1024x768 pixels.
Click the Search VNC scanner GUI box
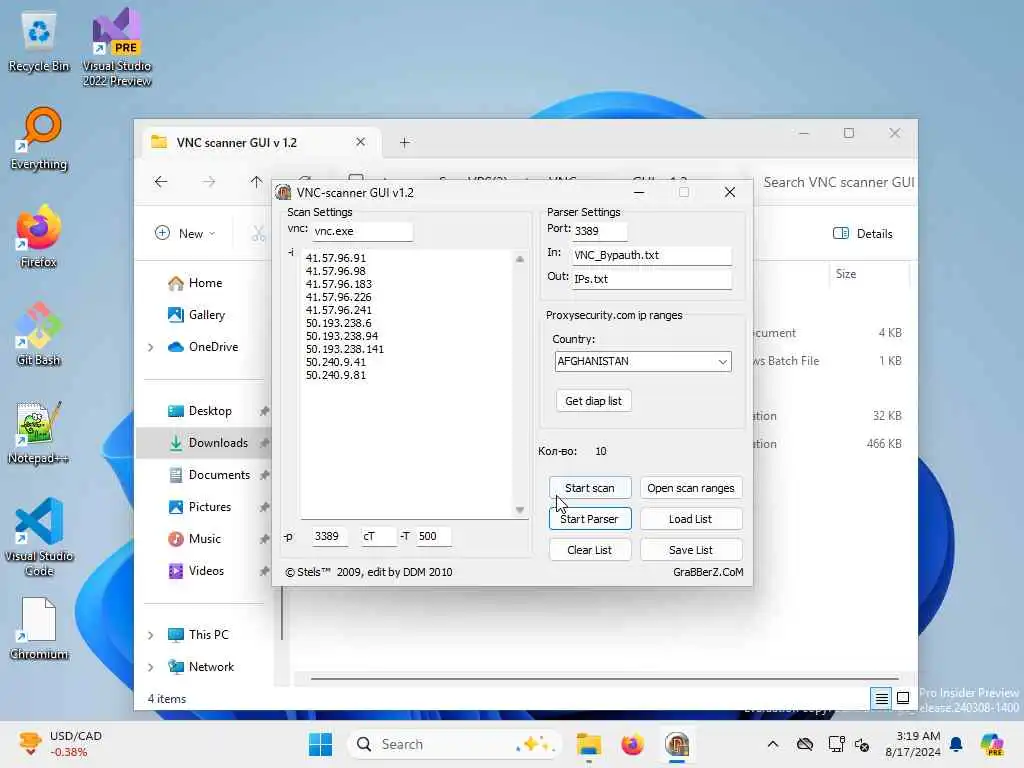(x=838, y=182)
